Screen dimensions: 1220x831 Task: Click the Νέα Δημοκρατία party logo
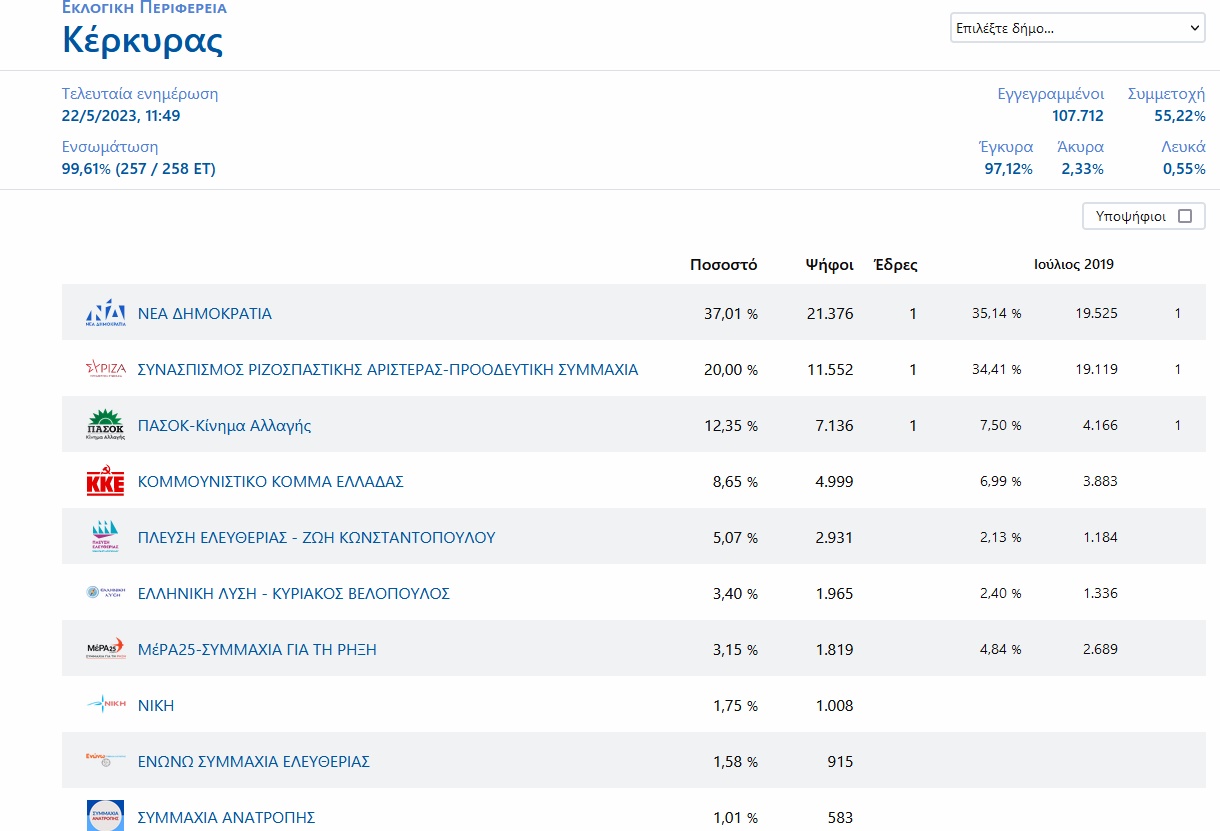pyautogui.click(x=105, y=313)
